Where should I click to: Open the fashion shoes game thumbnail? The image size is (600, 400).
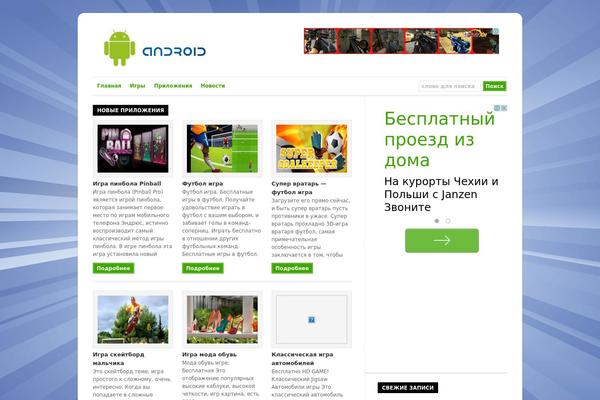coord(222,319)
